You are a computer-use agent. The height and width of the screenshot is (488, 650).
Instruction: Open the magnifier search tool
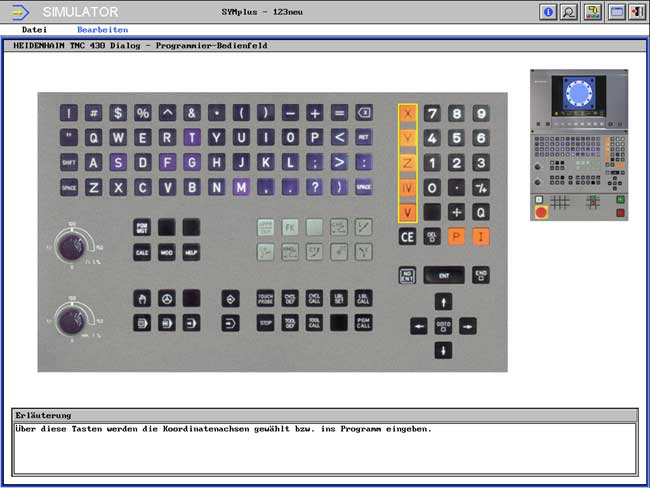569,12
